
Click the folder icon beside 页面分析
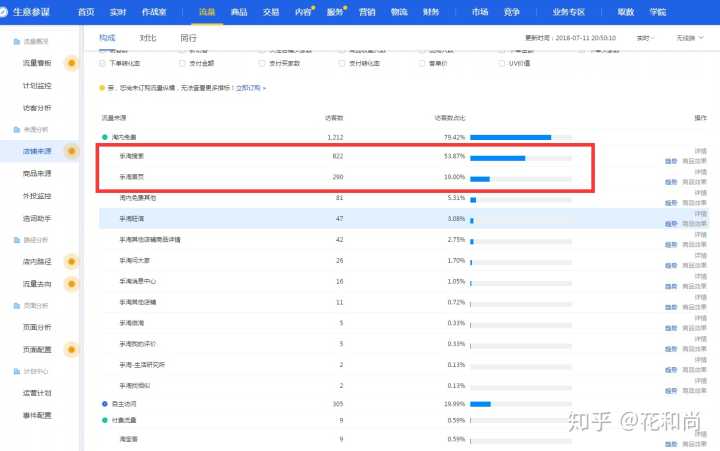(x=14, y=306)
